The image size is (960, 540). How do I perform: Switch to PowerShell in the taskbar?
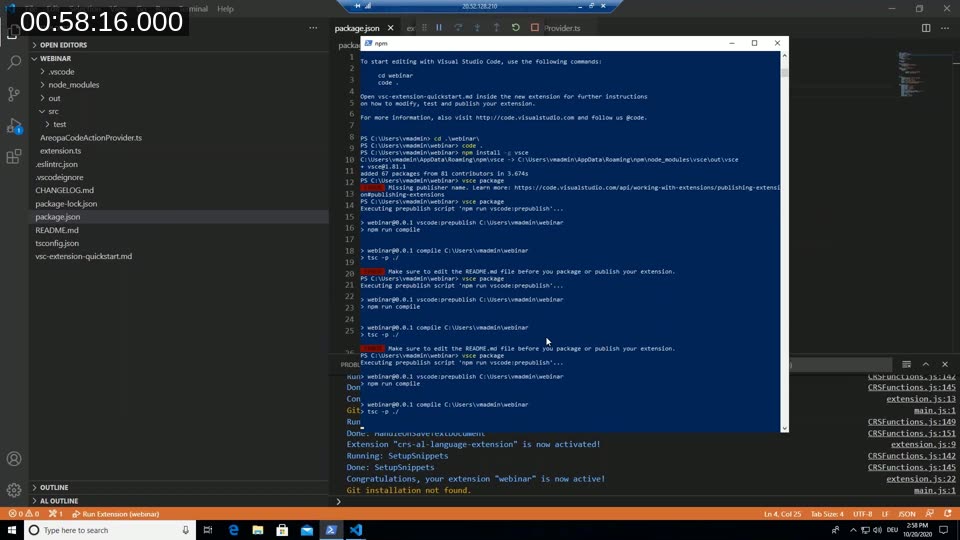coord(331,530)
